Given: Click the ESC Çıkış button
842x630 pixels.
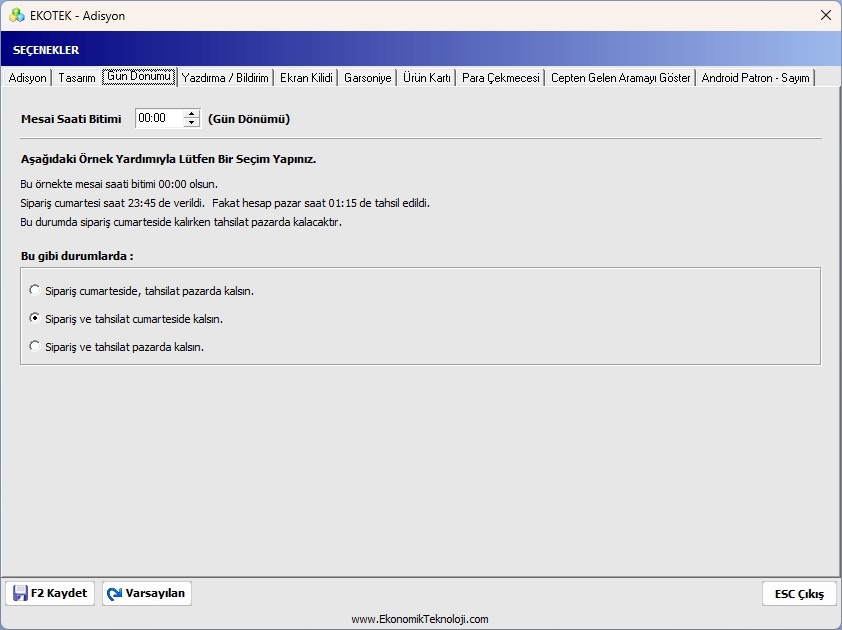Looking at the screenshot, I should click(799, 593).
